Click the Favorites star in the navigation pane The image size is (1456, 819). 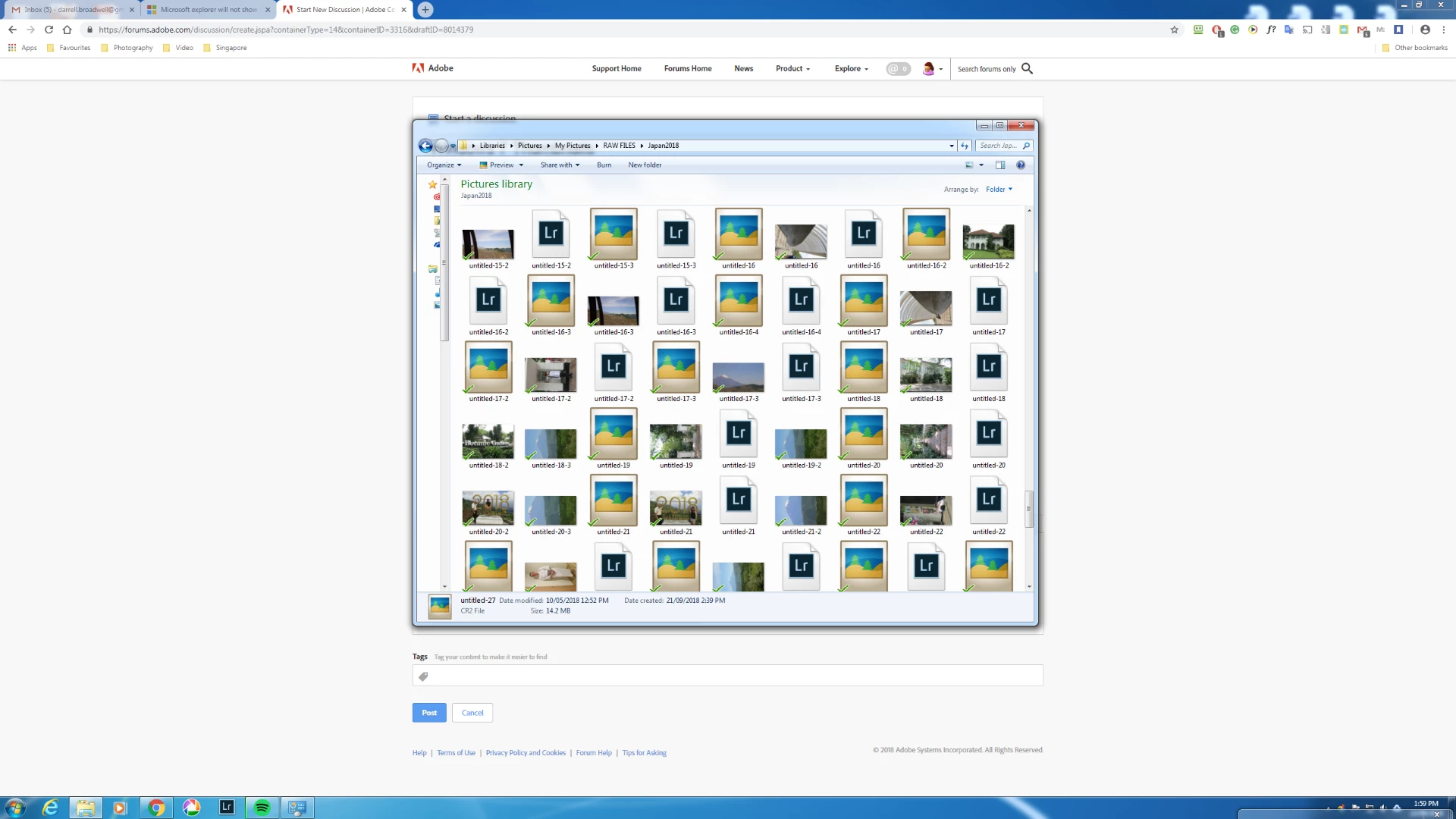(x=432, y=184)
